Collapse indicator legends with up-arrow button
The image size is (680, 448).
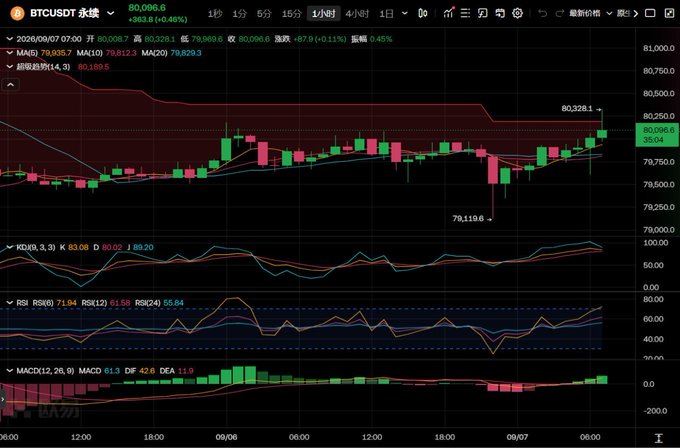tap(10, 85)
